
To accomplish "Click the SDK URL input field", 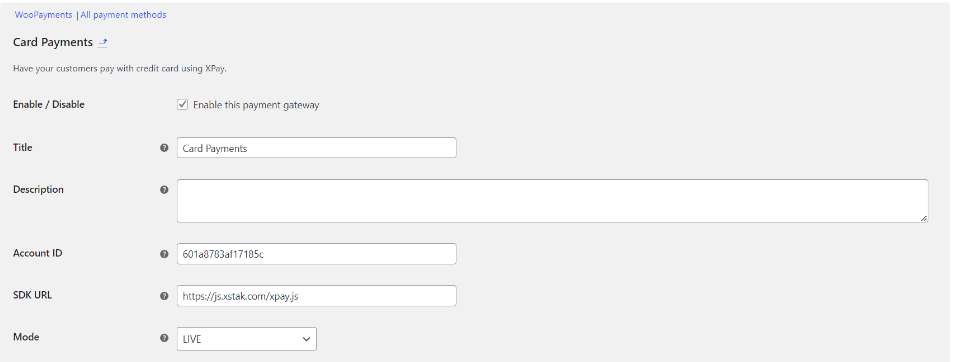I will click(x=317, y=296).
